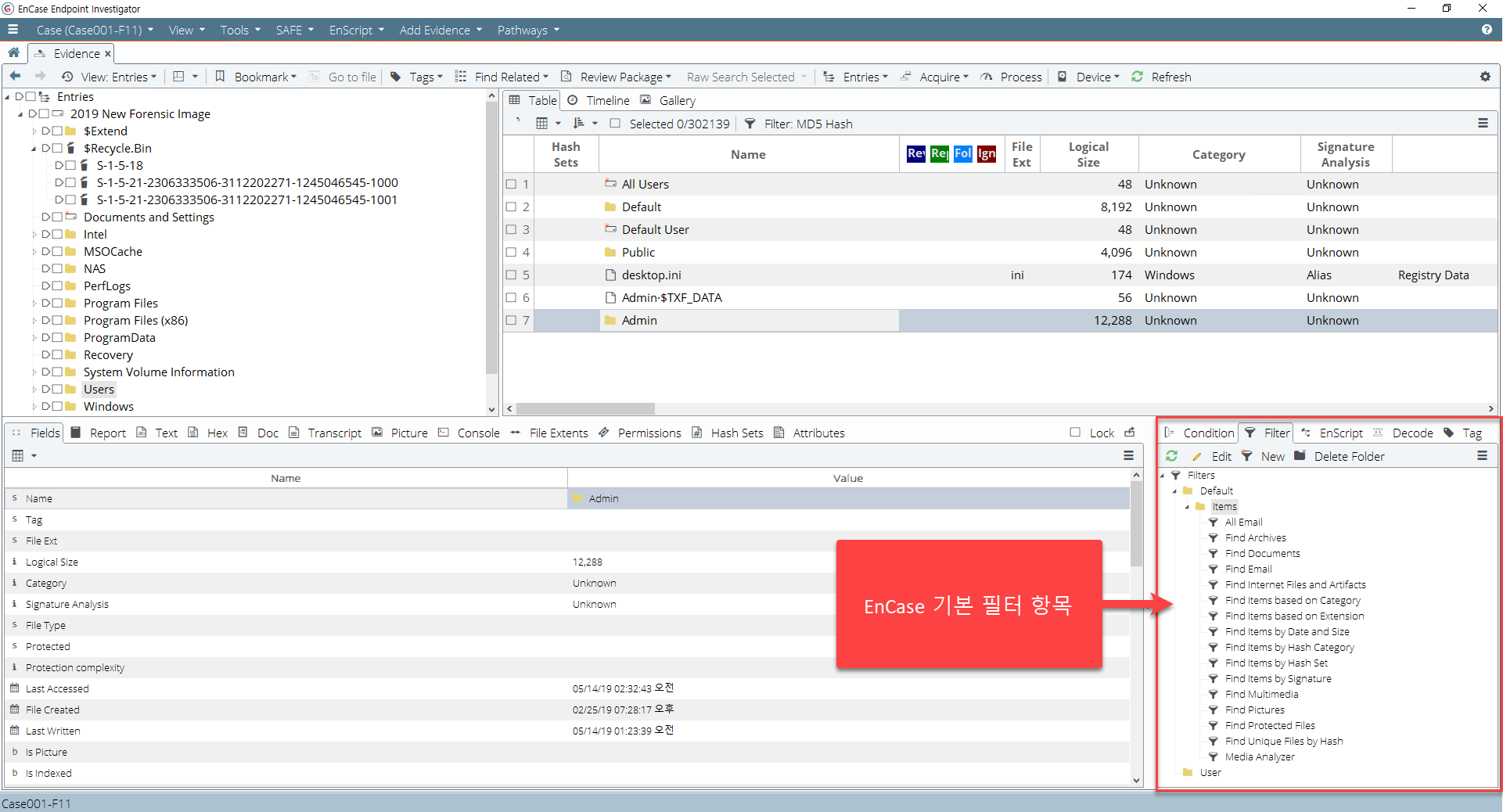Viewport: 1503px width, 812px height.
Task: Open the help question mark icon
Action: tap(1486, 30)
